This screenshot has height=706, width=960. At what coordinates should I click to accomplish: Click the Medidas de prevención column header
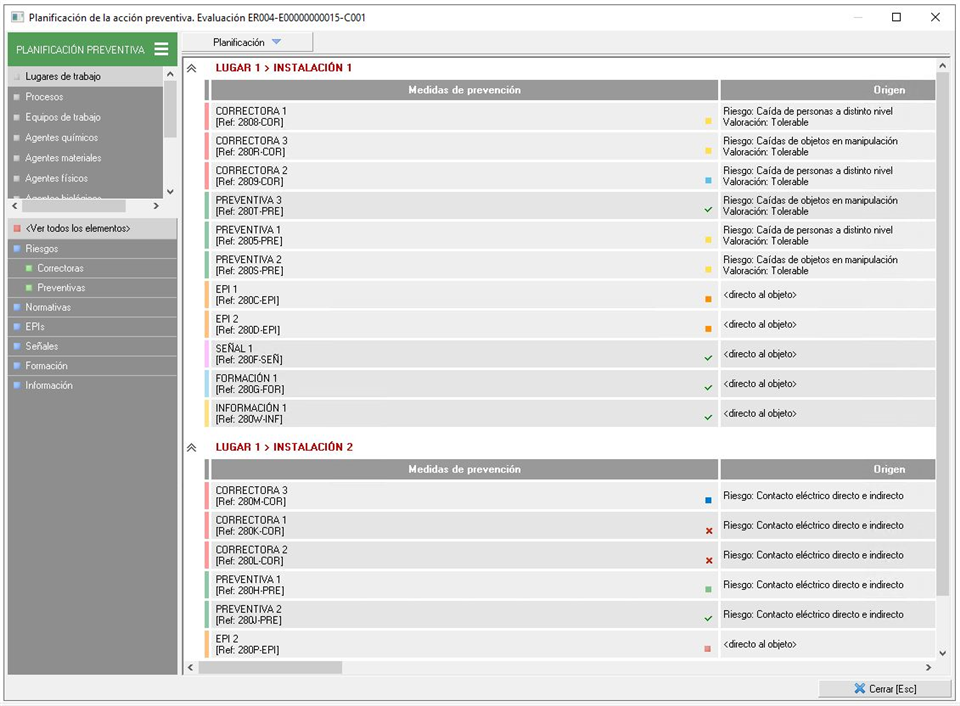click(464, 90)
